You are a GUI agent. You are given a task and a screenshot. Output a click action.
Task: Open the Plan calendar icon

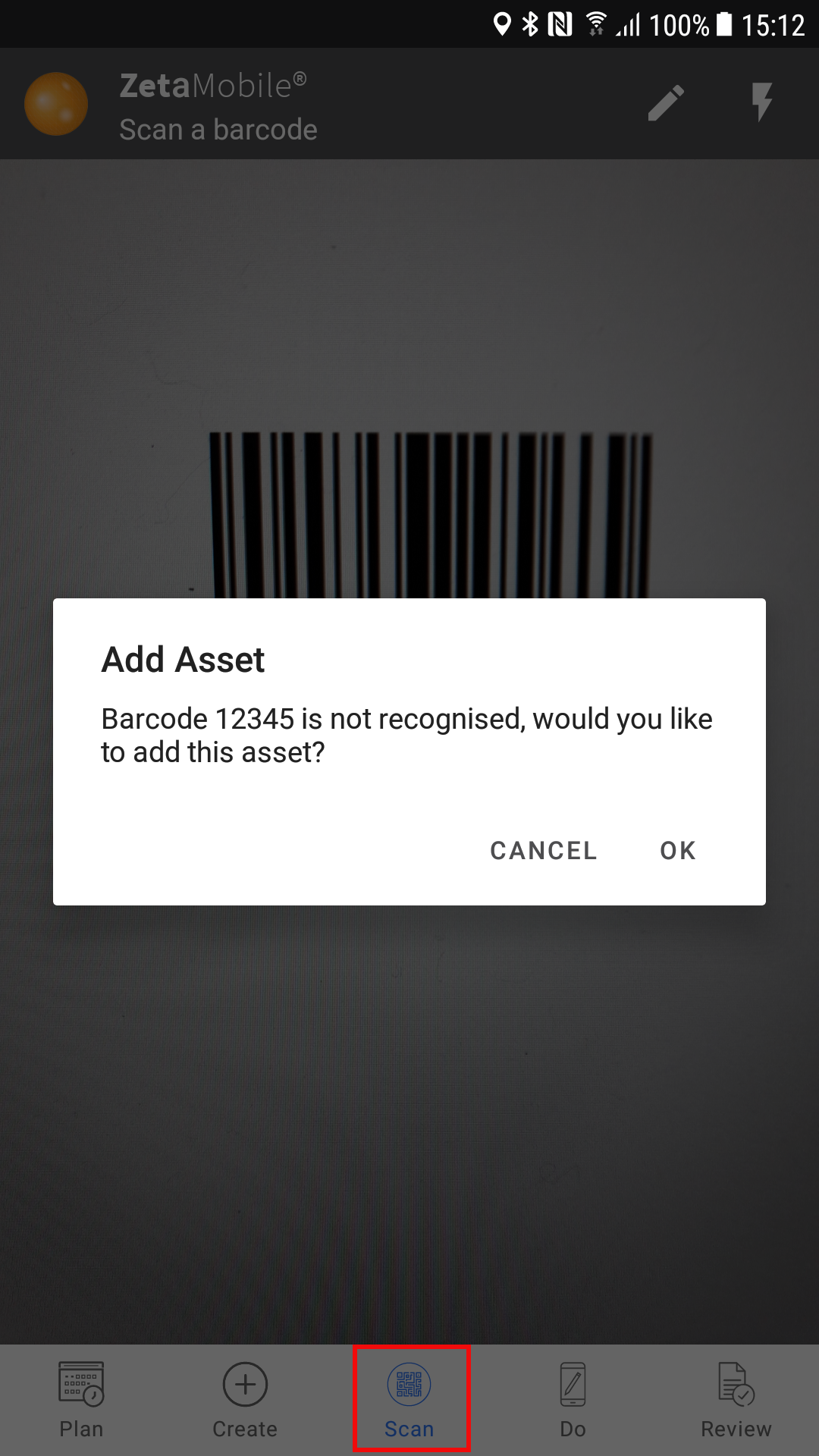click(81, 1384)
